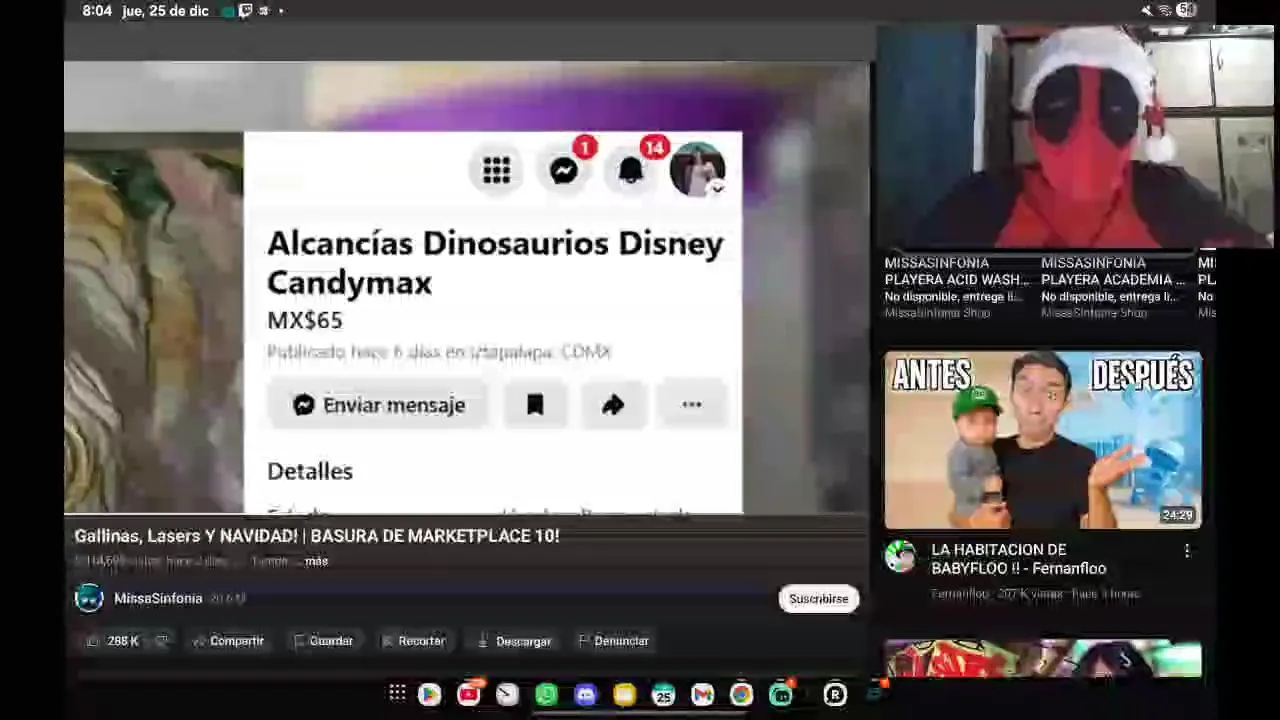Click the Recortar clip button
1280x720 pixels.
414,641
